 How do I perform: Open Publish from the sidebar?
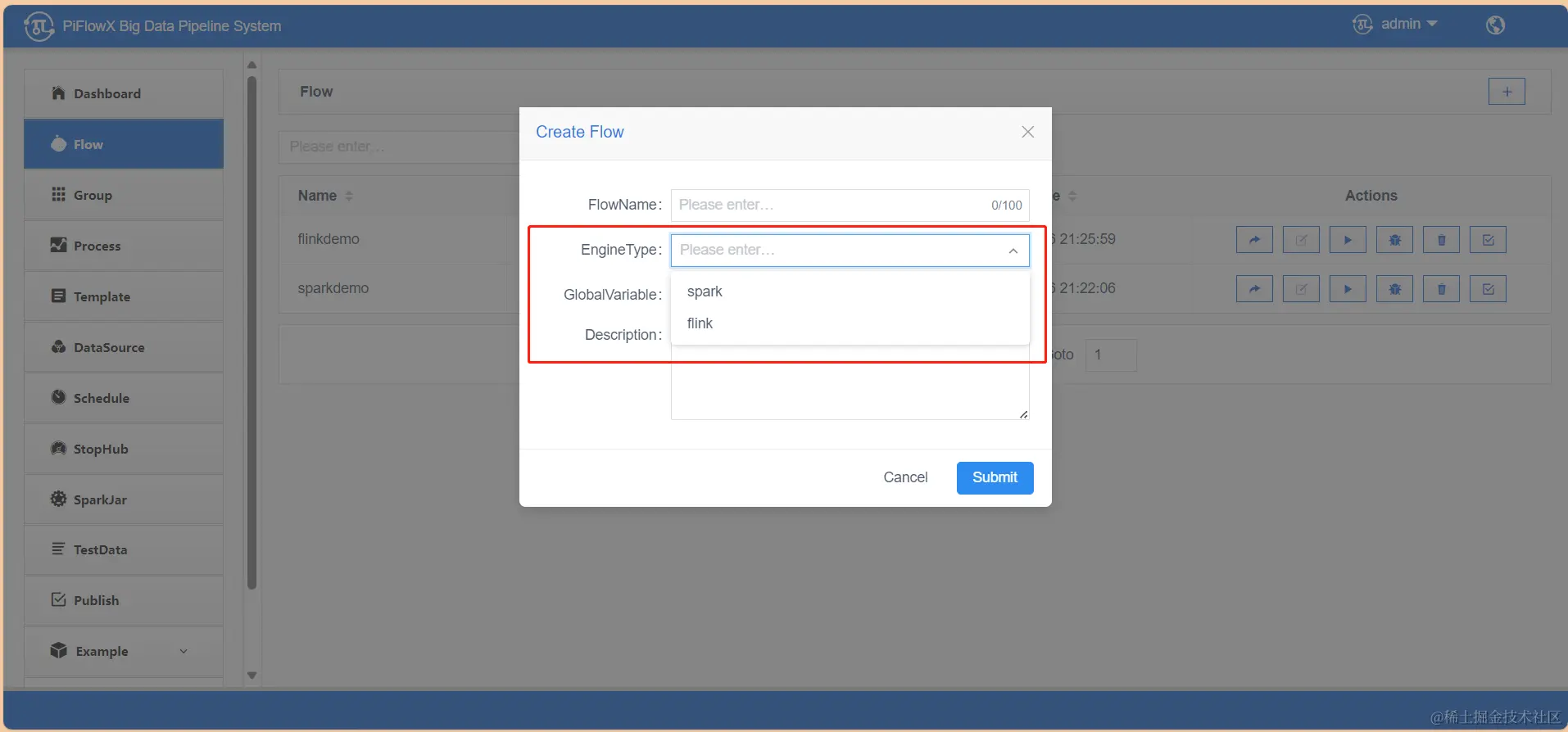(124, 600)
